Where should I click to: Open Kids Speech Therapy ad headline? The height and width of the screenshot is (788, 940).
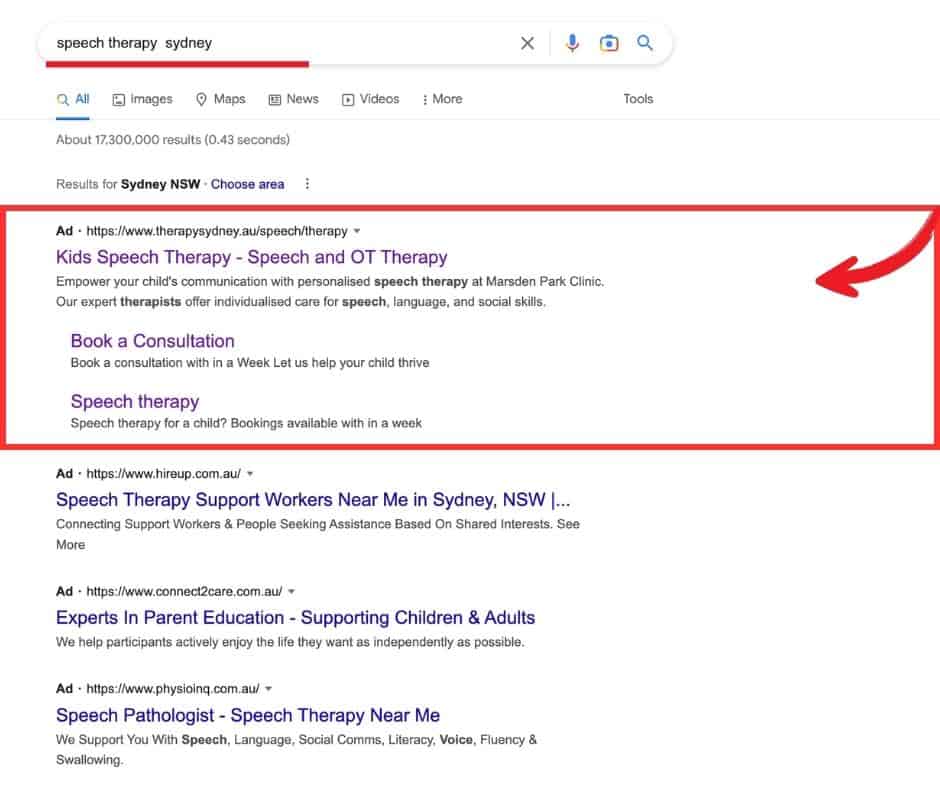coord(252,257)
